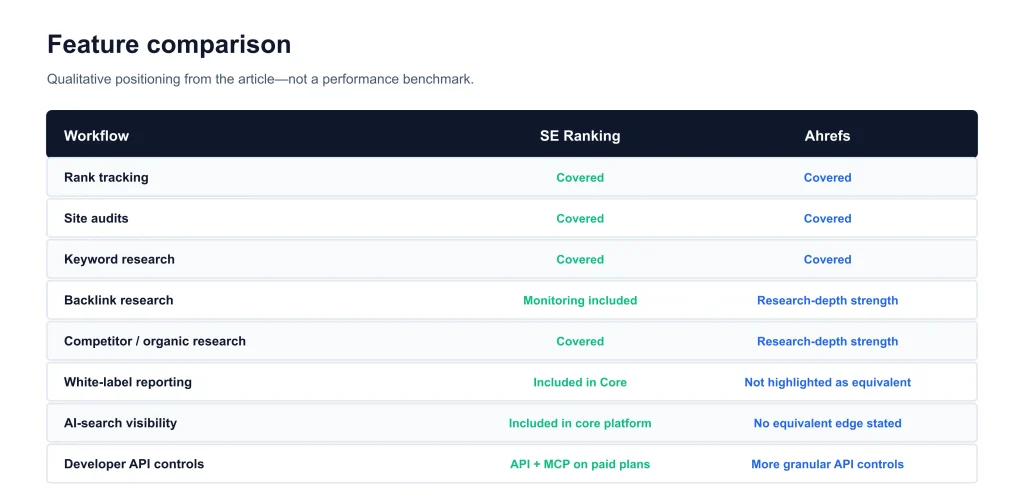This screenshot has width=1024, height=503.
Task: Click Research-depth strength in Competitor research row
Action: (x=827, y=342)
